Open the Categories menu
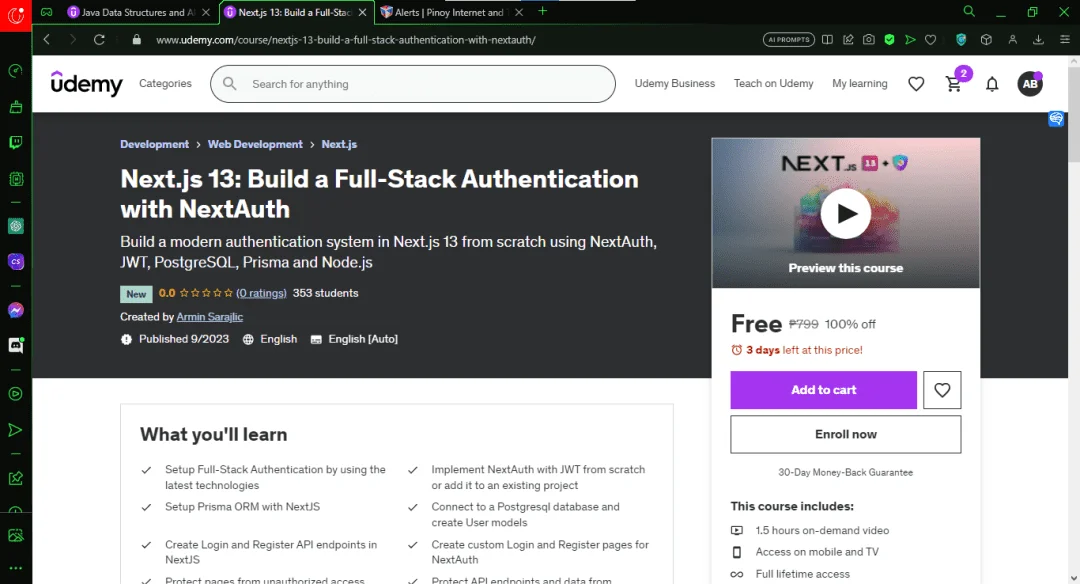1080x584 pixels. tap(165, 83)
